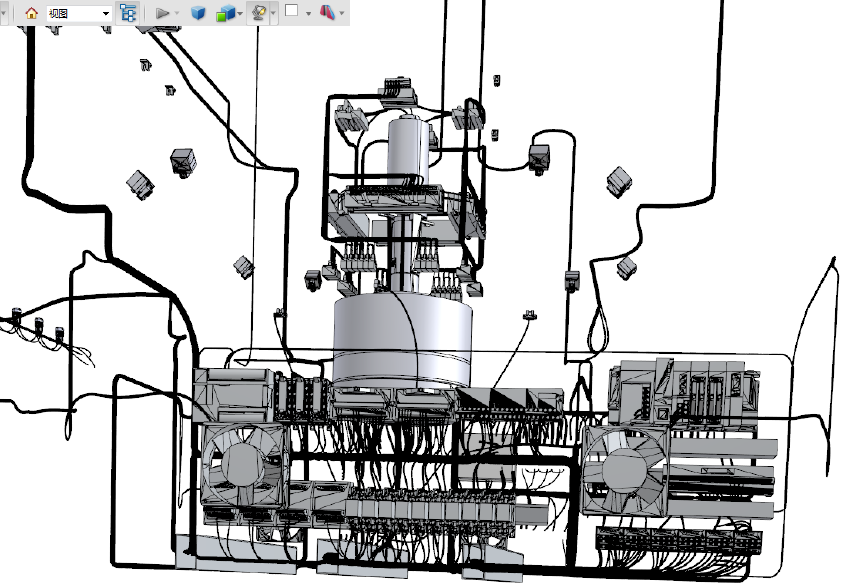The height and width of the screenshot is (588, 845).
Task: Click the white background color swatch
Action: (x=292, y=11)
